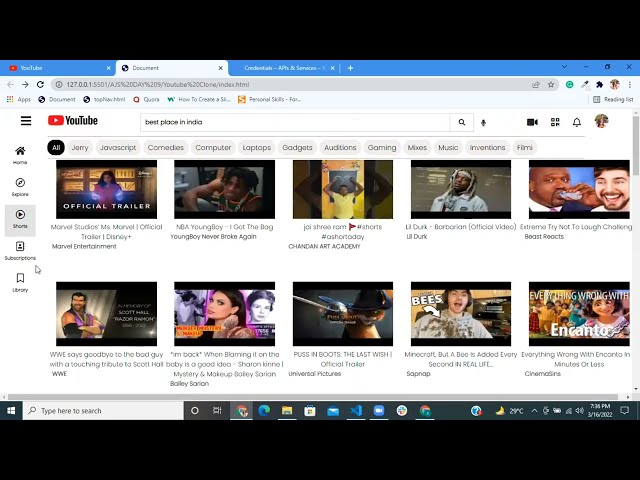This screenshot has width=640, height=480.
Task: Select the Comedies category chip
Action: pos(166,147)
